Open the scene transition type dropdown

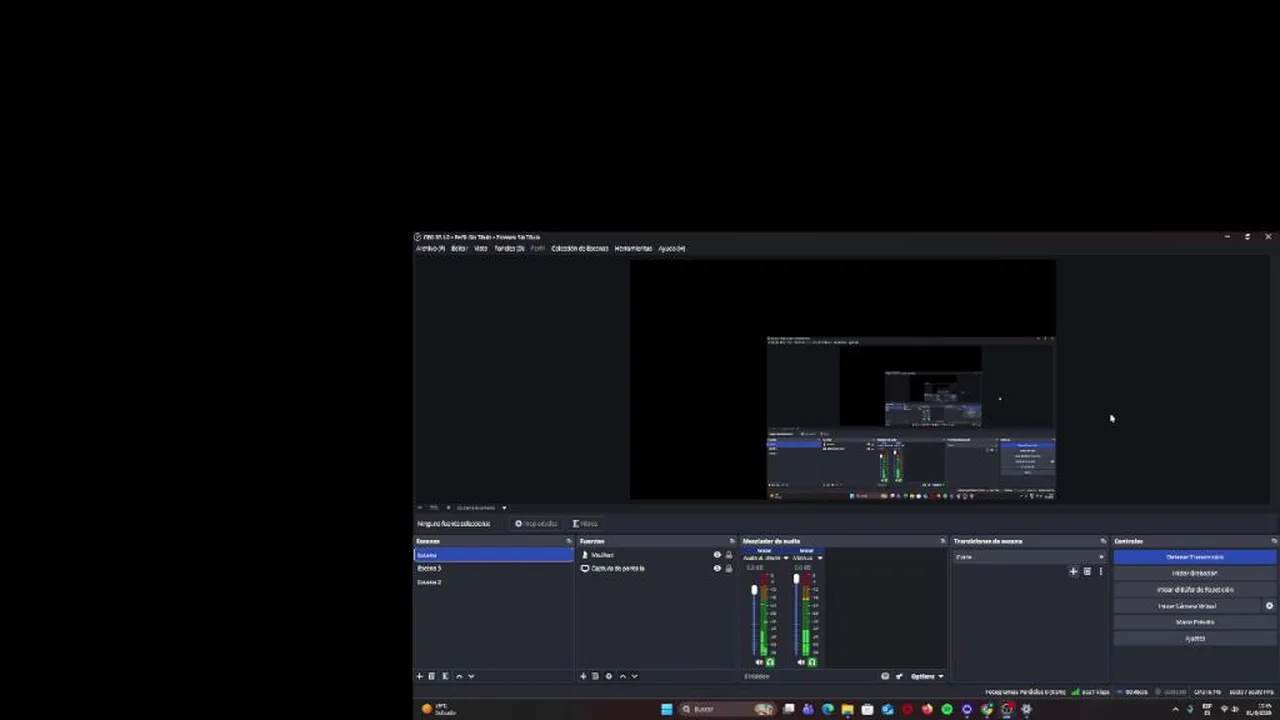pos(1030,557)
